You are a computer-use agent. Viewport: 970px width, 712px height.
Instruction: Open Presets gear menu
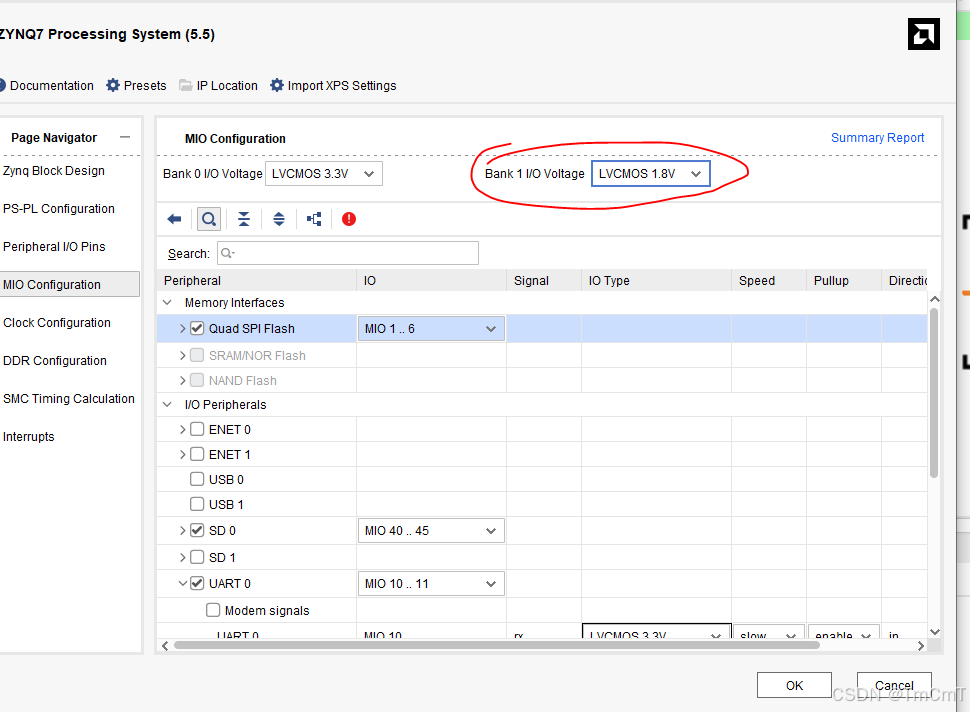click(137, 85)
